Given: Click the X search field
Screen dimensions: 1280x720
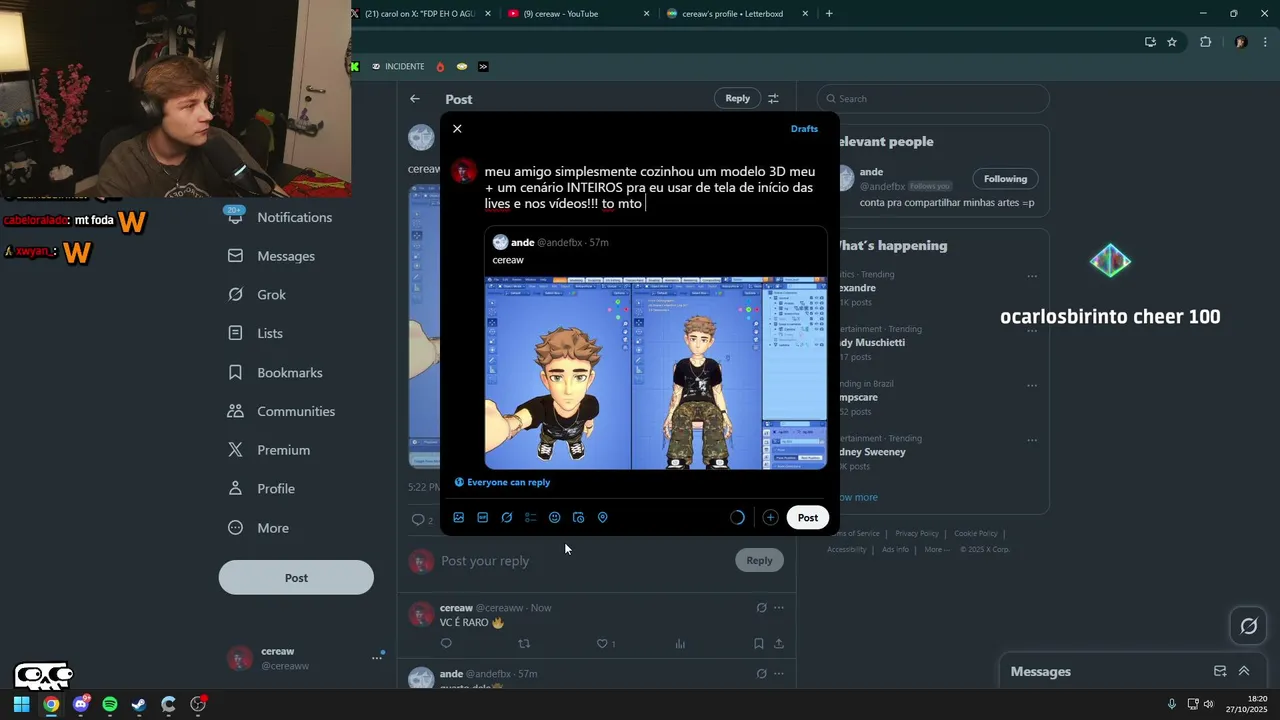Looking at the screenshot, I should pyautogui.click(x=933, y=99).
